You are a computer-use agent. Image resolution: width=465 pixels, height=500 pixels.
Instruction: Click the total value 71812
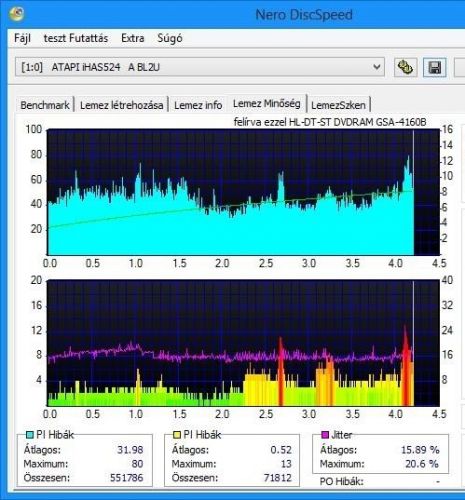278,478
